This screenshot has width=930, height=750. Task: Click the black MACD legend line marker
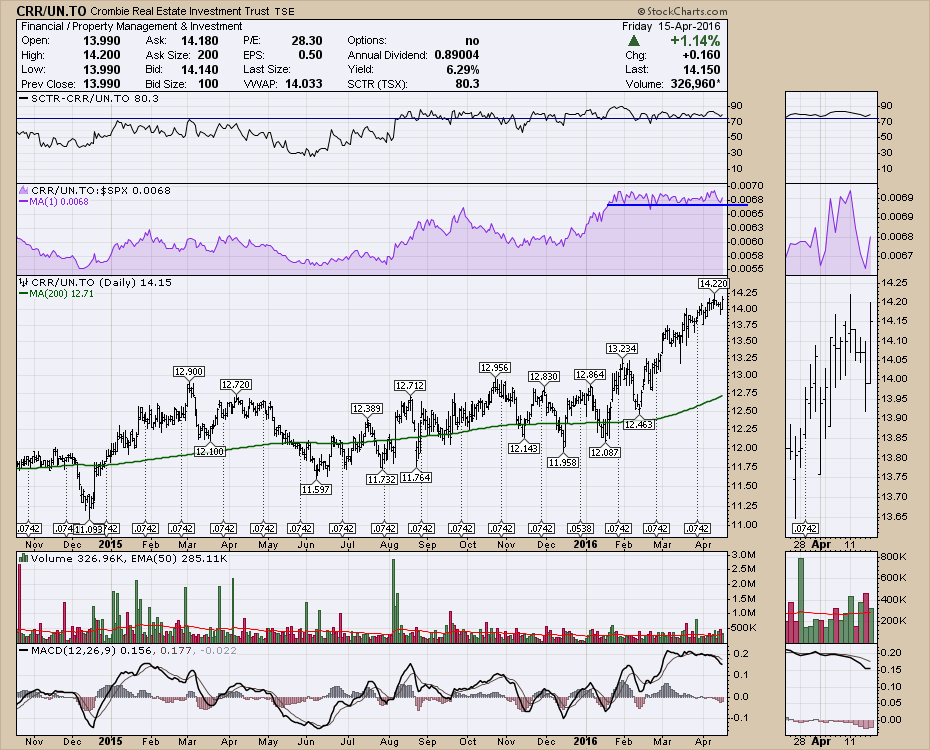(x=24, y=650)
